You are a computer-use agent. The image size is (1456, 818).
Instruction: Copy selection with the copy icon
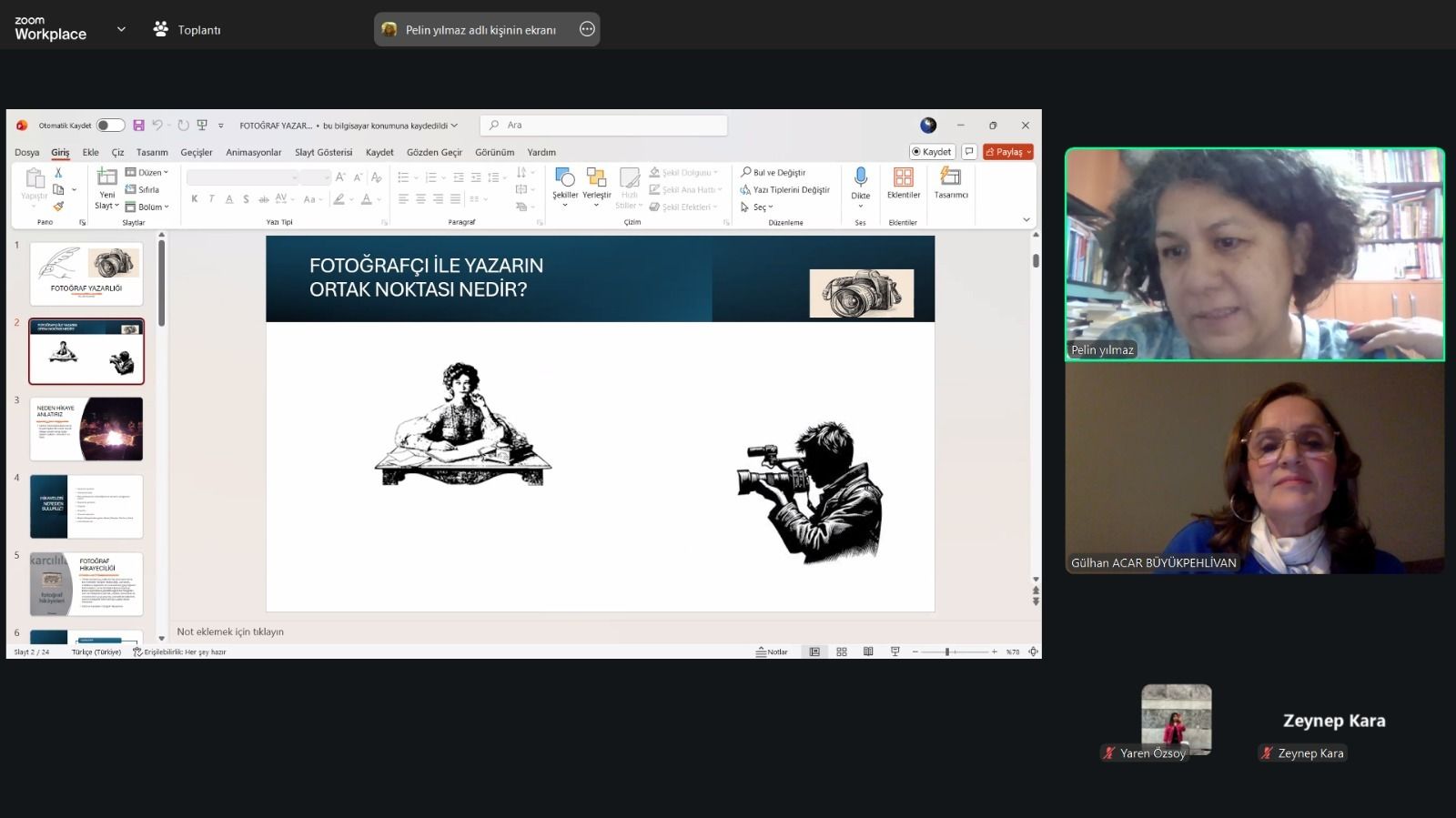(58, 189)
